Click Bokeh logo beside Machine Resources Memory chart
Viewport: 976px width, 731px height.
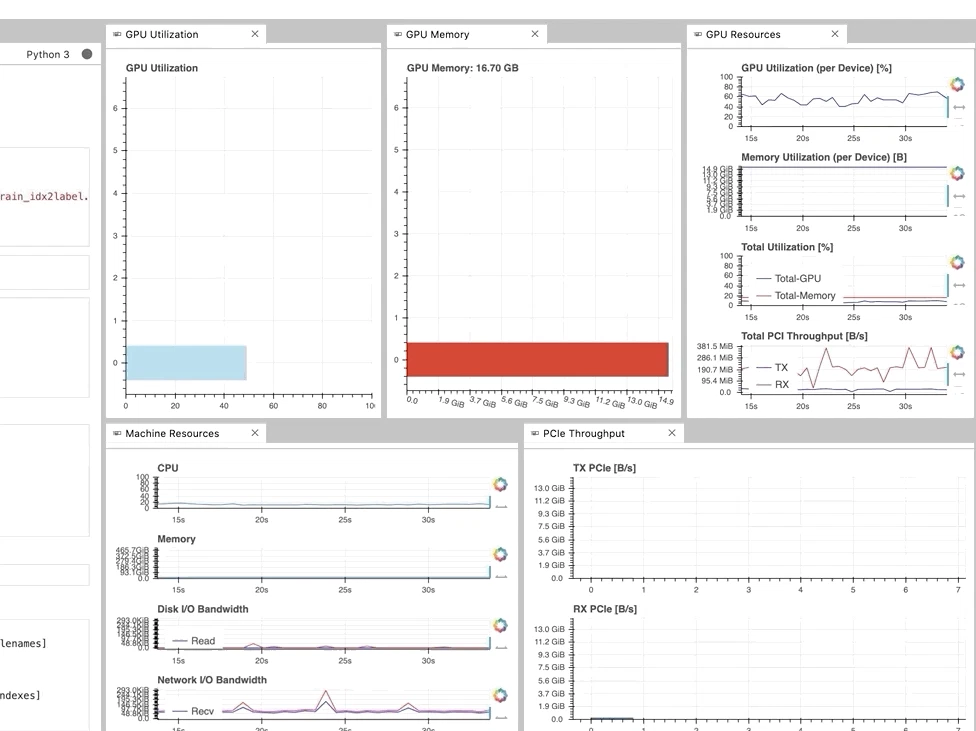click(x=500, y=554)
